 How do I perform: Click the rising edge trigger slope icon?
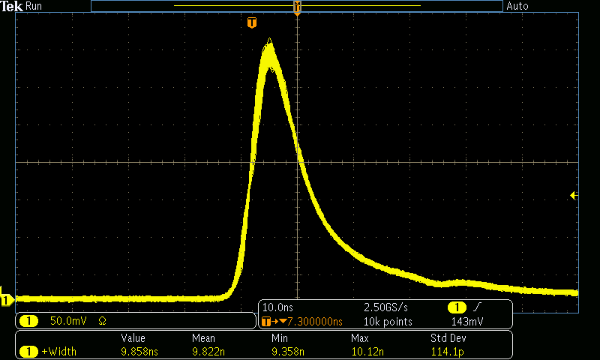click(477, 307)
